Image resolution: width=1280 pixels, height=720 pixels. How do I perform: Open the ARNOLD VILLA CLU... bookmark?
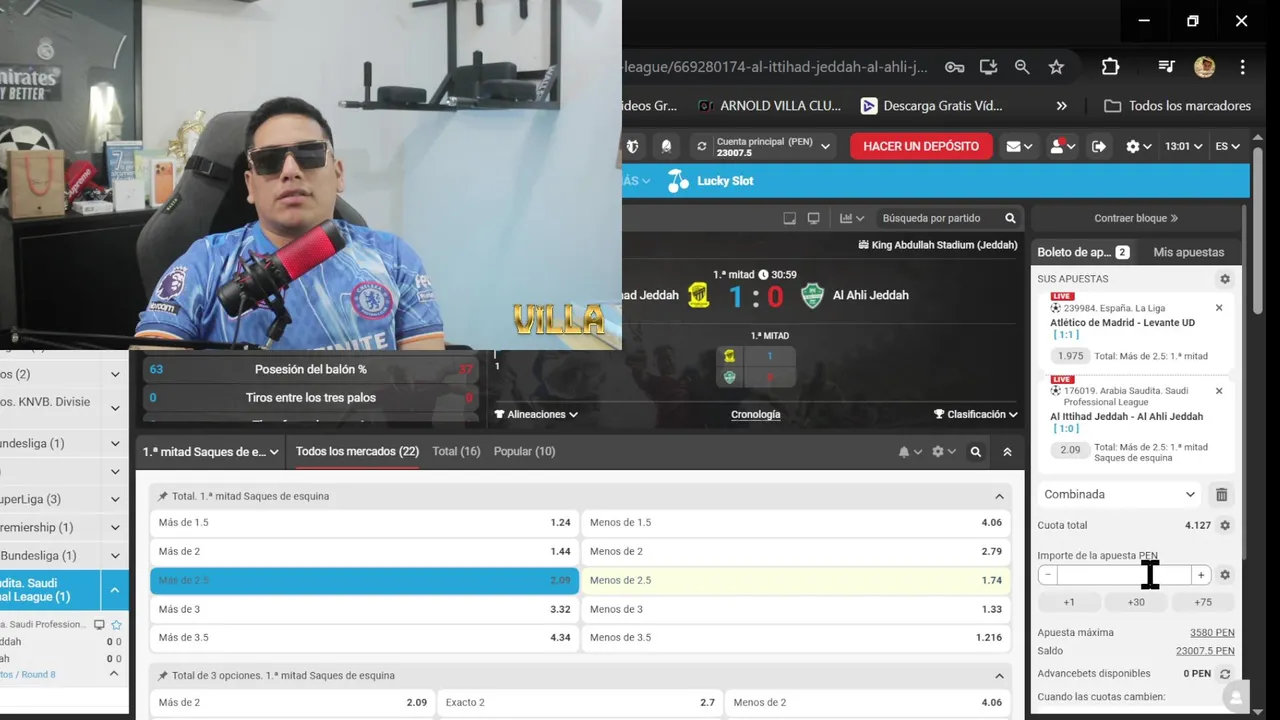point(770,106)
